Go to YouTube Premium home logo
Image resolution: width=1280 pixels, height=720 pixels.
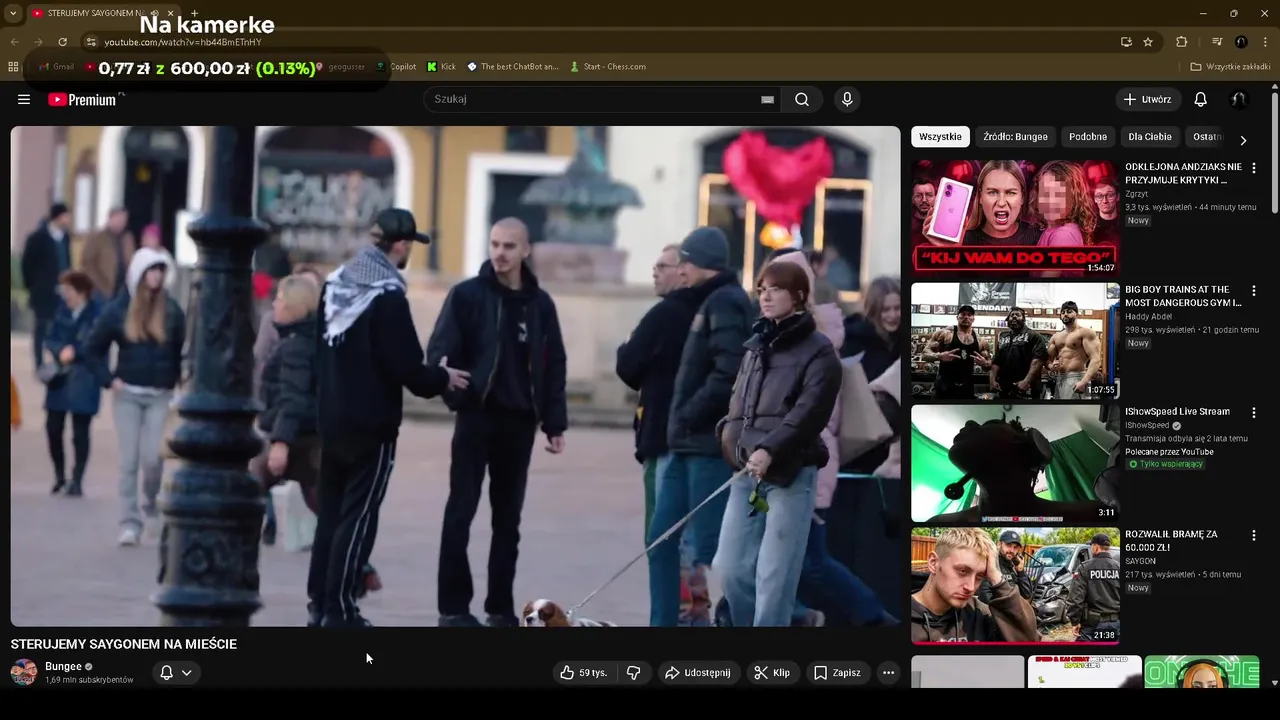click(85, 99)
